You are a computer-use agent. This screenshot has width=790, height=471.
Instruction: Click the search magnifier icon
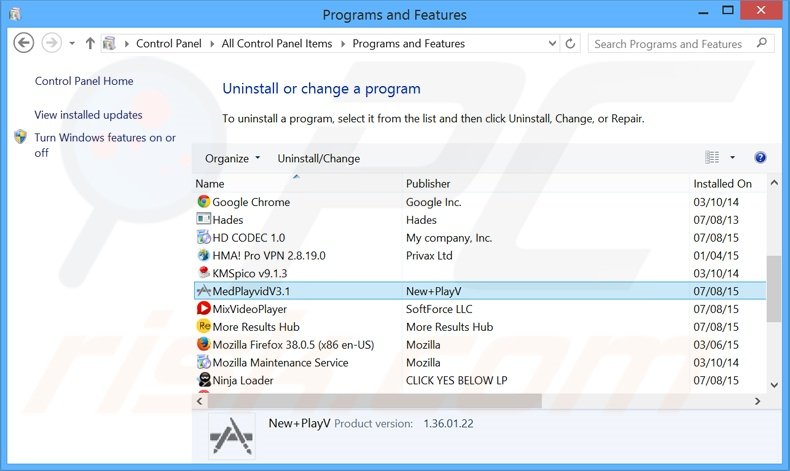762,43
